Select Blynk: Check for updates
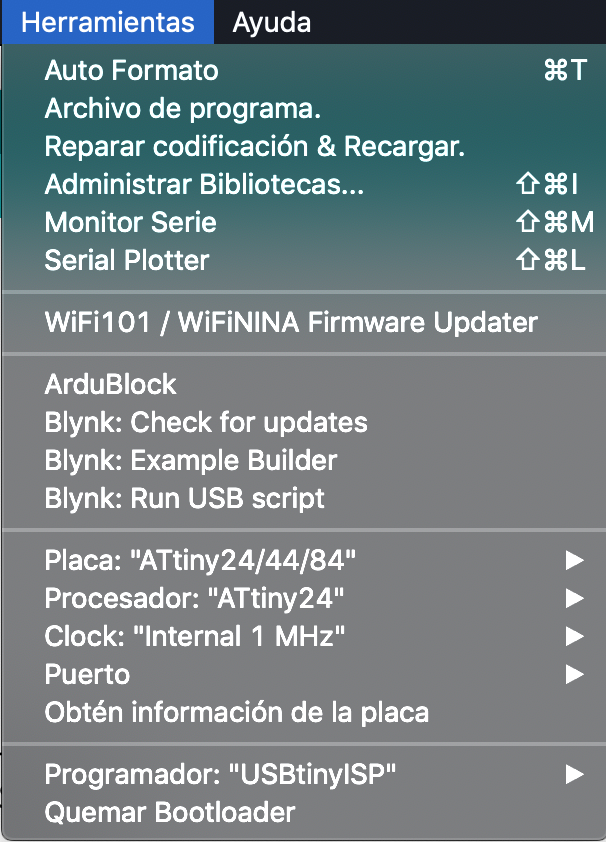 coord(304,423)
